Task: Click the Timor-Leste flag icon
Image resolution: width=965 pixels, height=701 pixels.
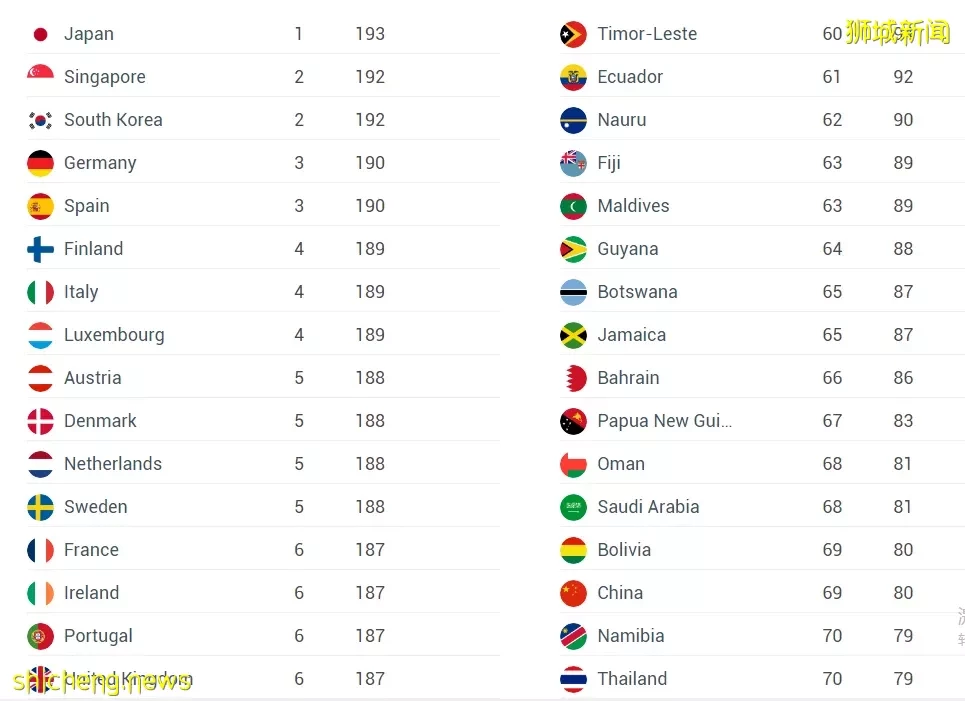Action: [574, 34]
